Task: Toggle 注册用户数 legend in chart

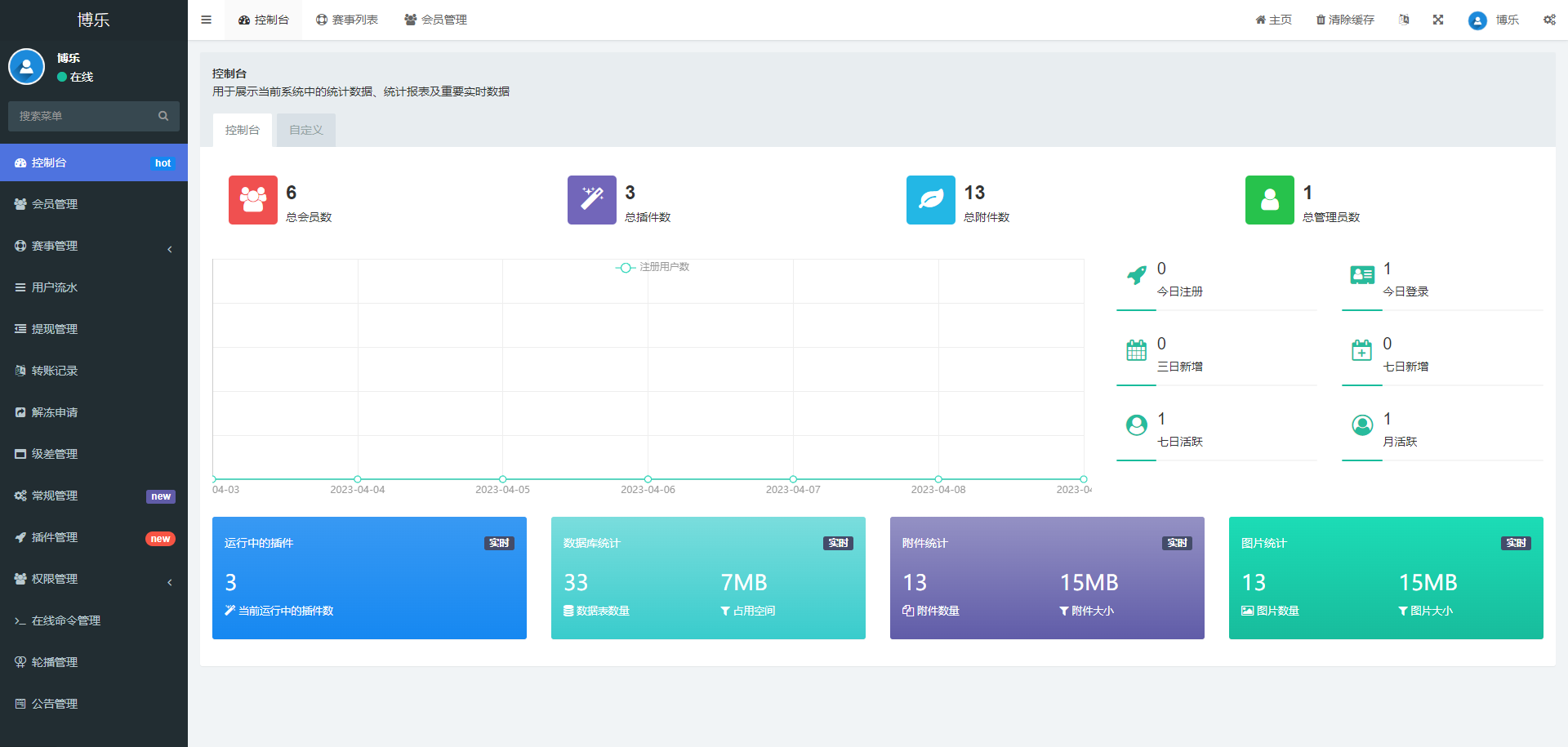Action: pyautogui.click(x=653, y=267)
